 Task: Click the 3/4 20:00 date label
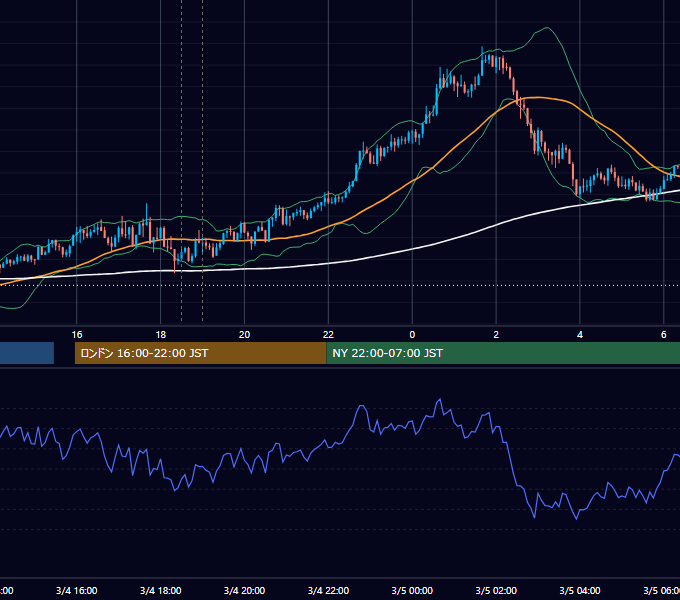[245, 591]
